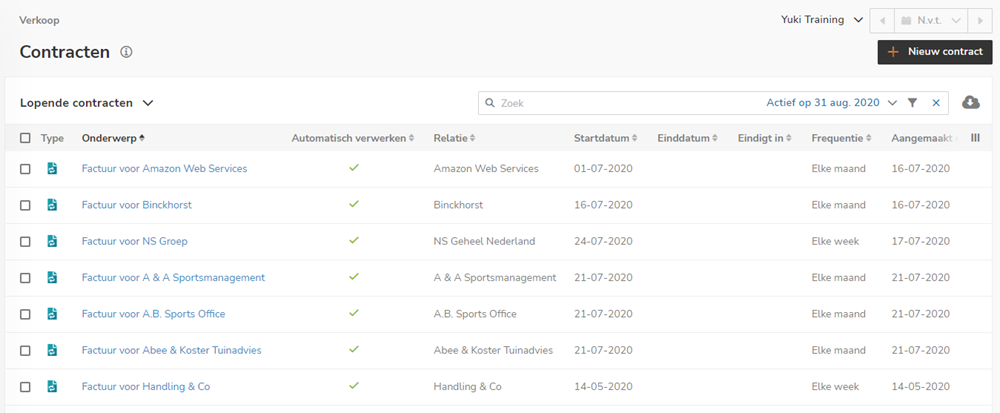Check the box for Factuur voor Binckhorst
The width and height of the screenshot is (1000, 413).
pyautogui.click(x=25, y=205)
